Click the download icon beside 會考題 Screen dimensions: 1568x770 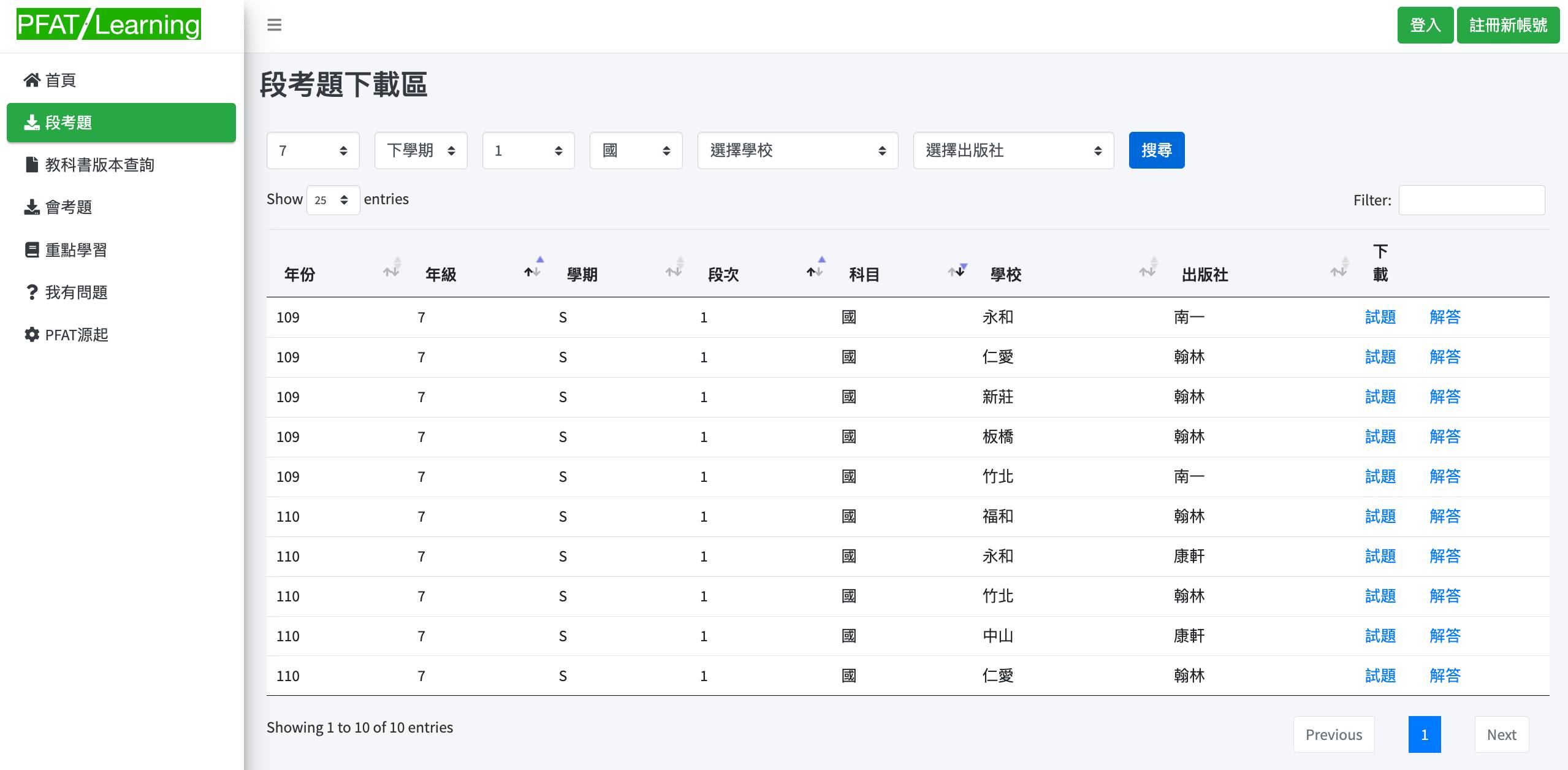[32, 207]
